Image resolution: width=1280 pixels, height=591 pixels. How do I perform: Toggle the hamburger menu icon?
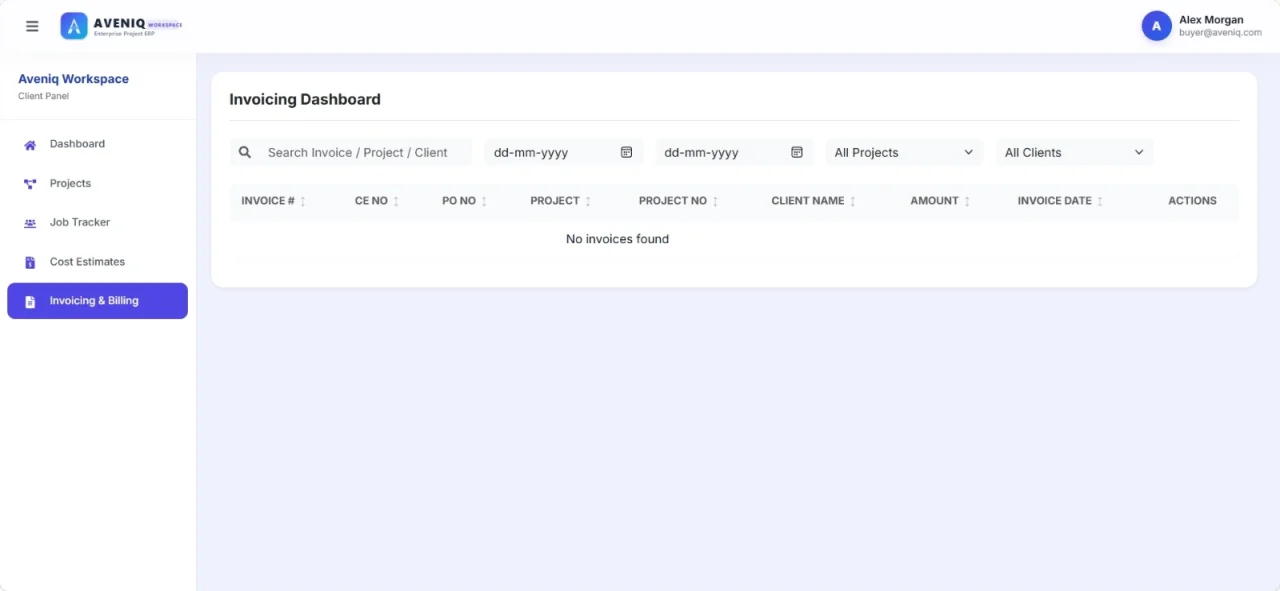[32, 26]
